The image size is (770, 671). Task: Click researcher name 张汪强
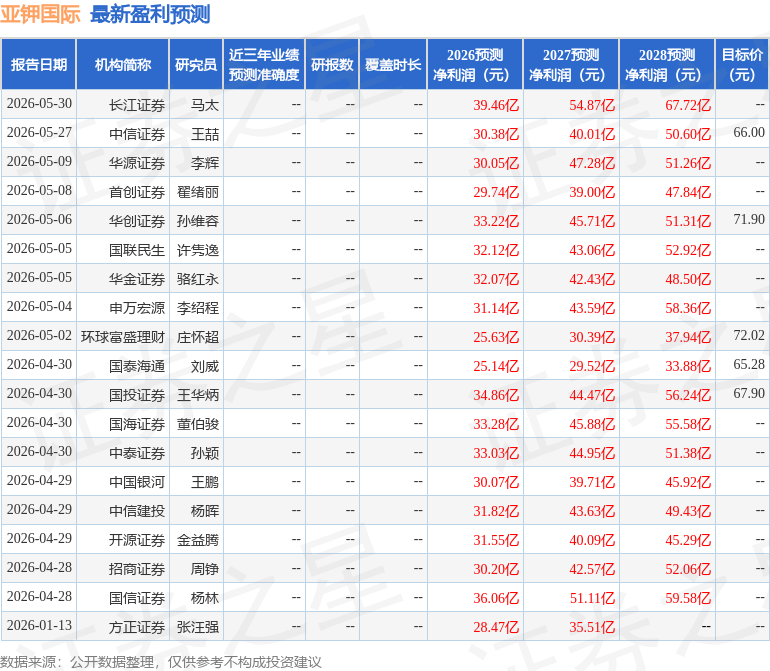point(198,627)
